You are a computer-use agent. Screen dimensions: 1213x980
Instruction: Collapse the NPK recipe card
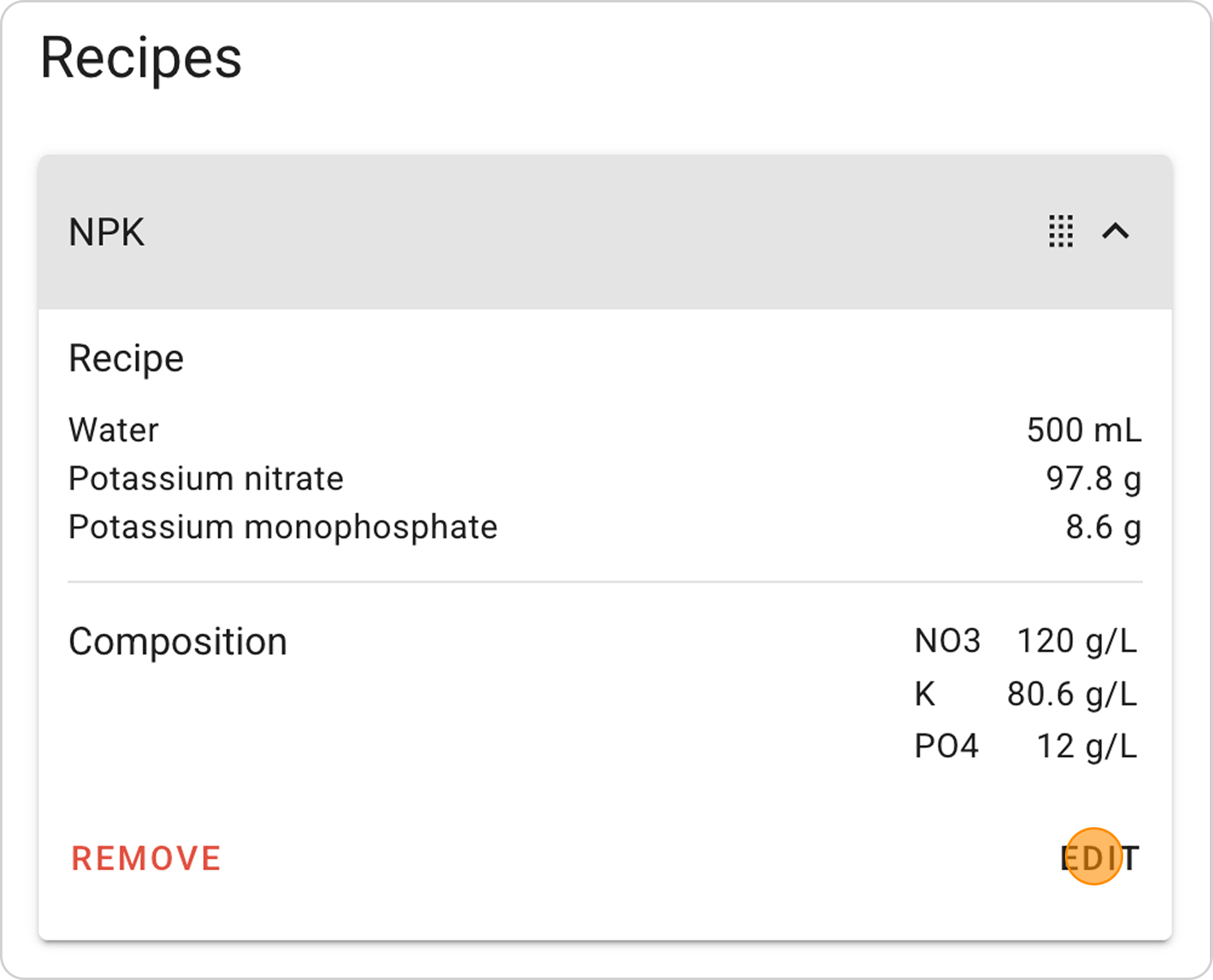(x=1115, y=231)
